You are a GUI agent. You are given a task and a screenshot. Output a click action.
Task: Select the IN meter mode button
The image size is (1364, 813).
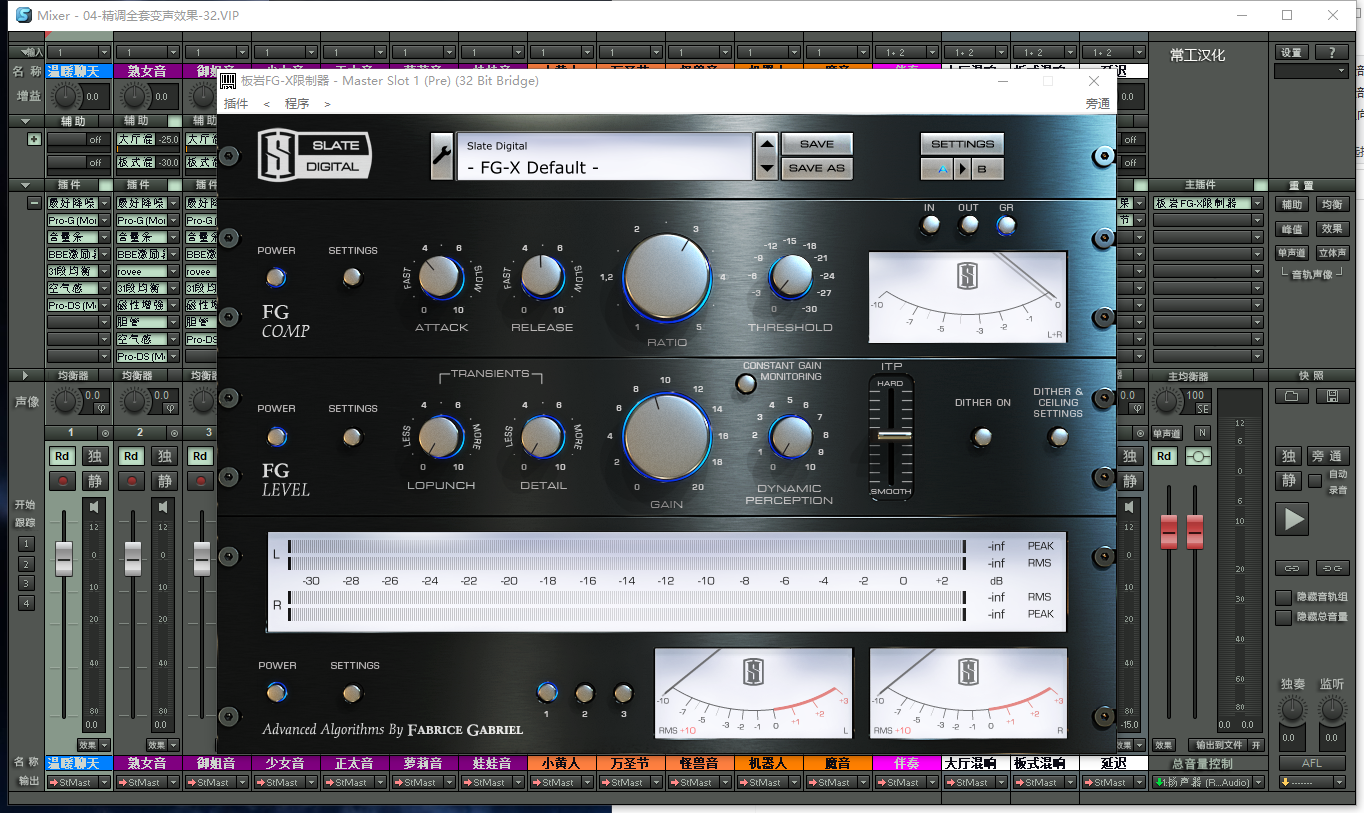(930, 226)
